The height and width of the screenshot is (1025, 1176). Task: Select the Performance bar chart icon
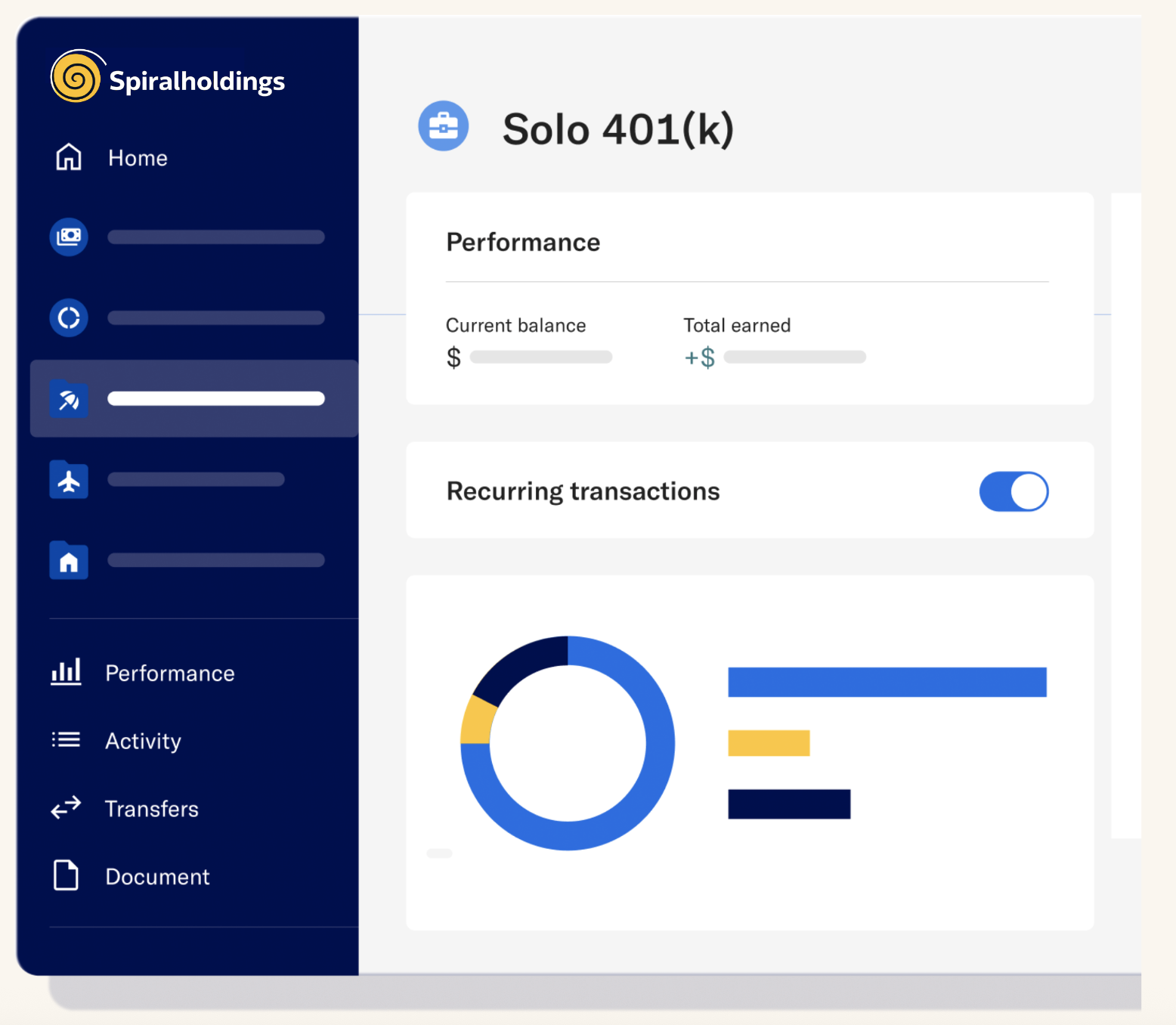66,671
